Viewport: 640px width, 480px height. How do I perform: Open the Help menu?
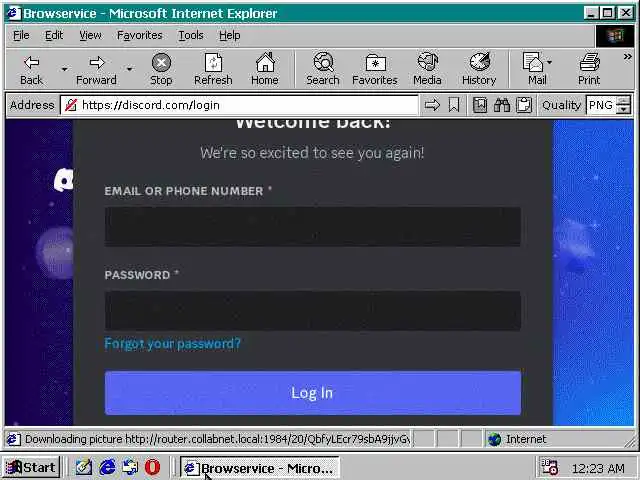(x=229, y=36)
